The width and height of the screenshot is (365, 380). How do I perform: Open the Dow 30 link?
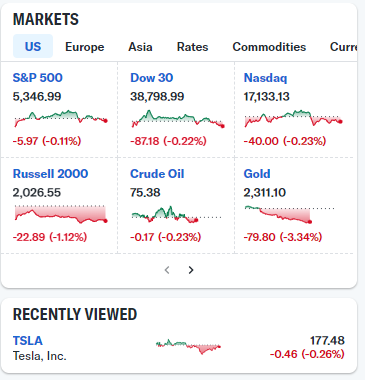coord(152,78)
